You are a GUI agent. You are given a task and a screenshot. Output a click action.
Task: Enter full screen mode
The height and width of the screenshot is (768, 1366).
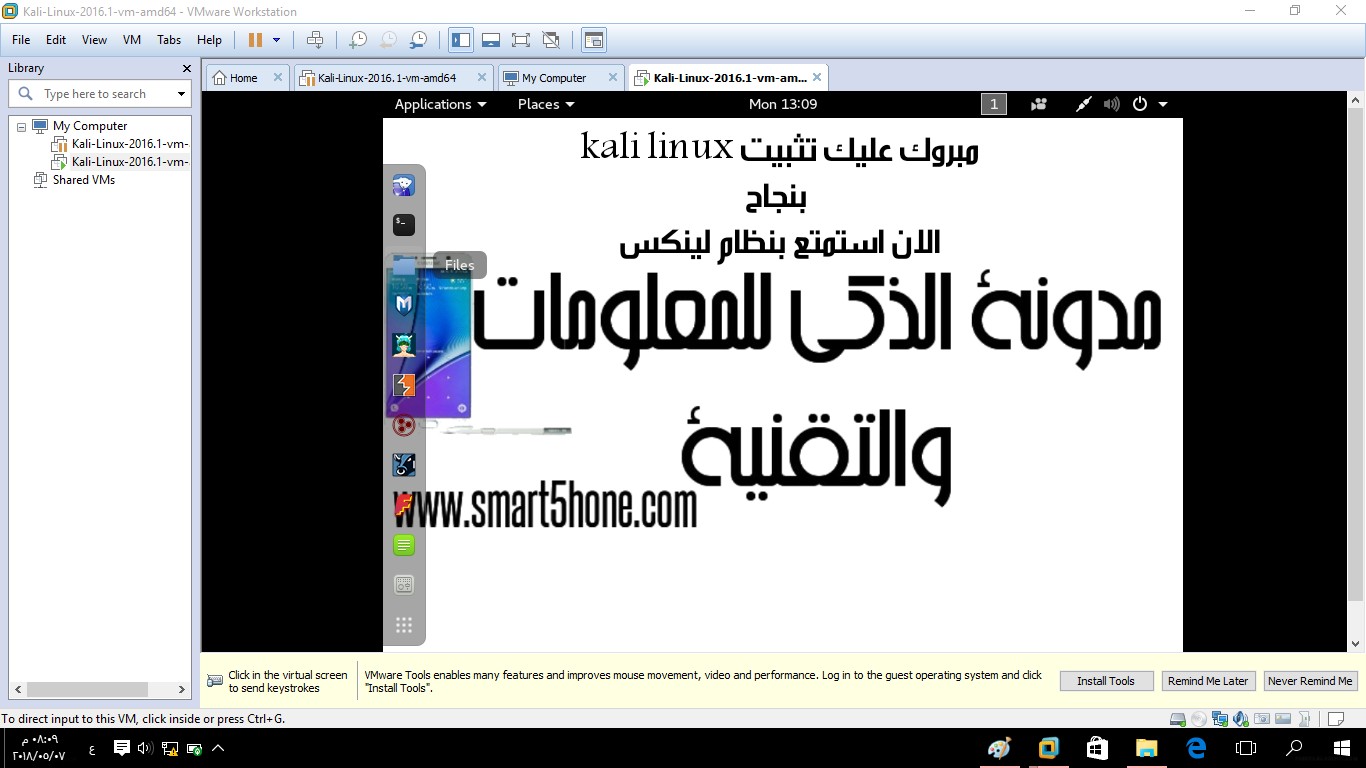[x=521, y=40]
